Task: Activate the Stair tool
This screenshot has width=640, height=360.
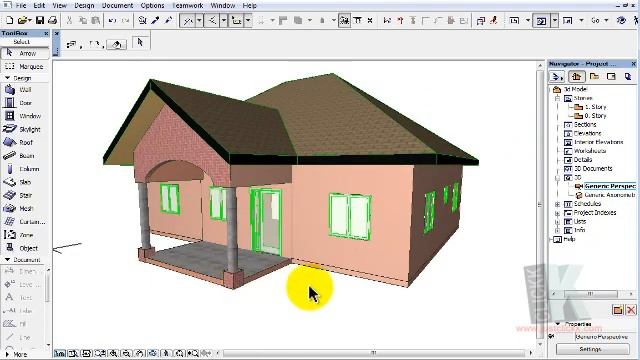Action: click(x=24, y=196)
